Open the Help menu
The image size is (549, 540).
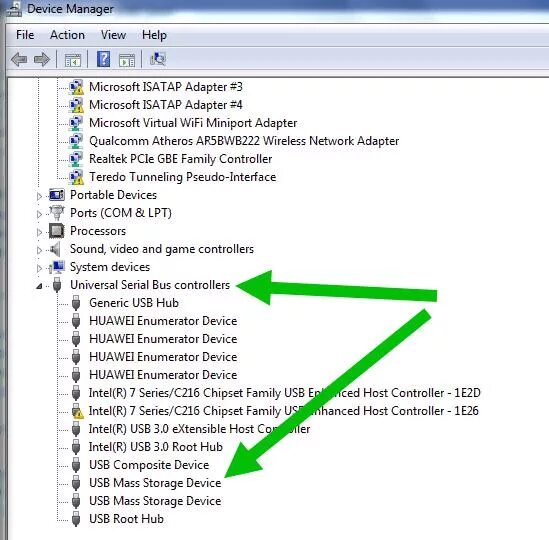154,35
